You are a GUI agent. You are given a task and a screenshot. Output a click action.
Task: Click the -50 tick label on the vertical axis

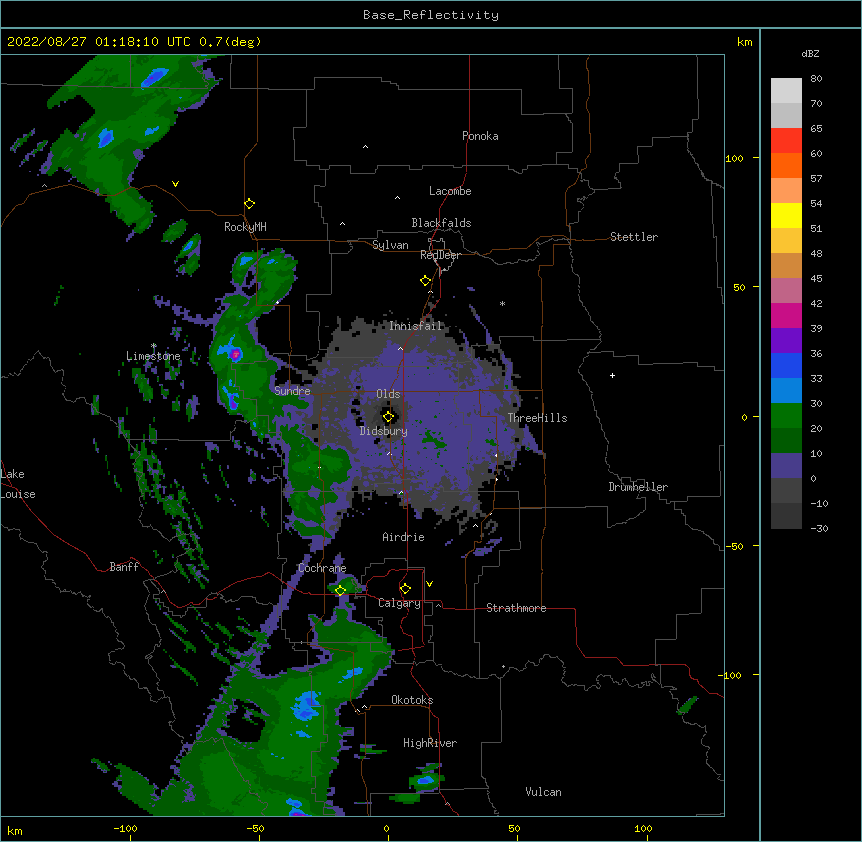pyautogui.click(x=734, y=546)
